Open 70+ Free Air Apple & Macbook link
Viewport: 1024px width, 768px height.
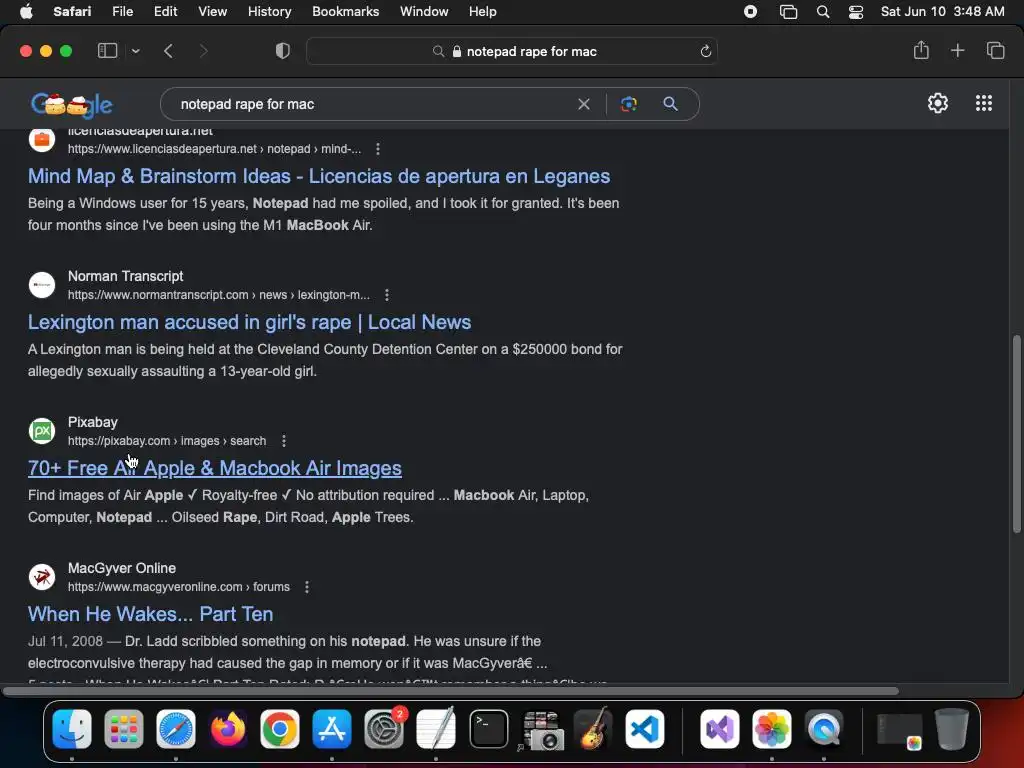pos(215,468)
